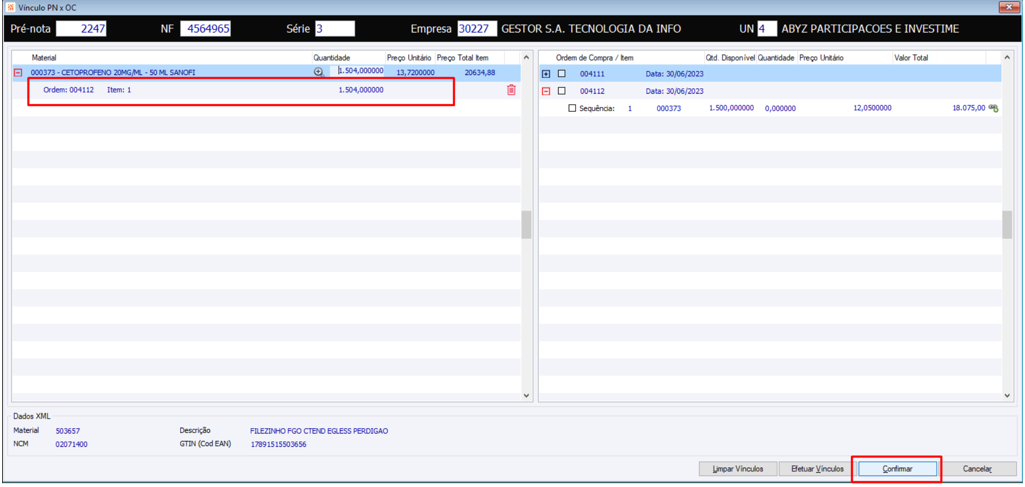1025x487 pixels.
Task: Tick the checkbox for order 004112
Action: coord(562,92)
